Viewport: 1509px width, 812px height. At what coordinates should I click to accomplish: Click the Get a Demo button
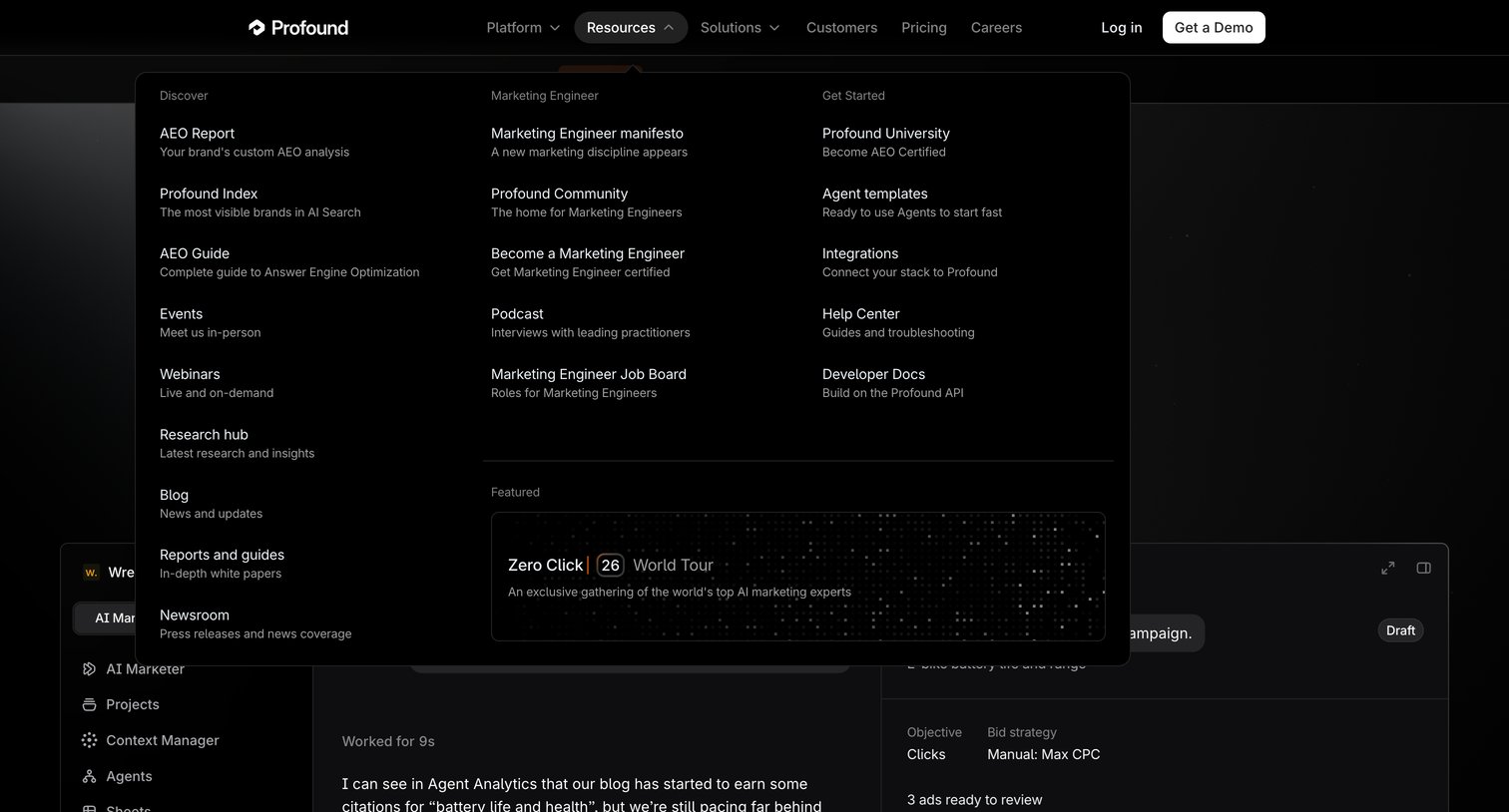pos(1214,28)
